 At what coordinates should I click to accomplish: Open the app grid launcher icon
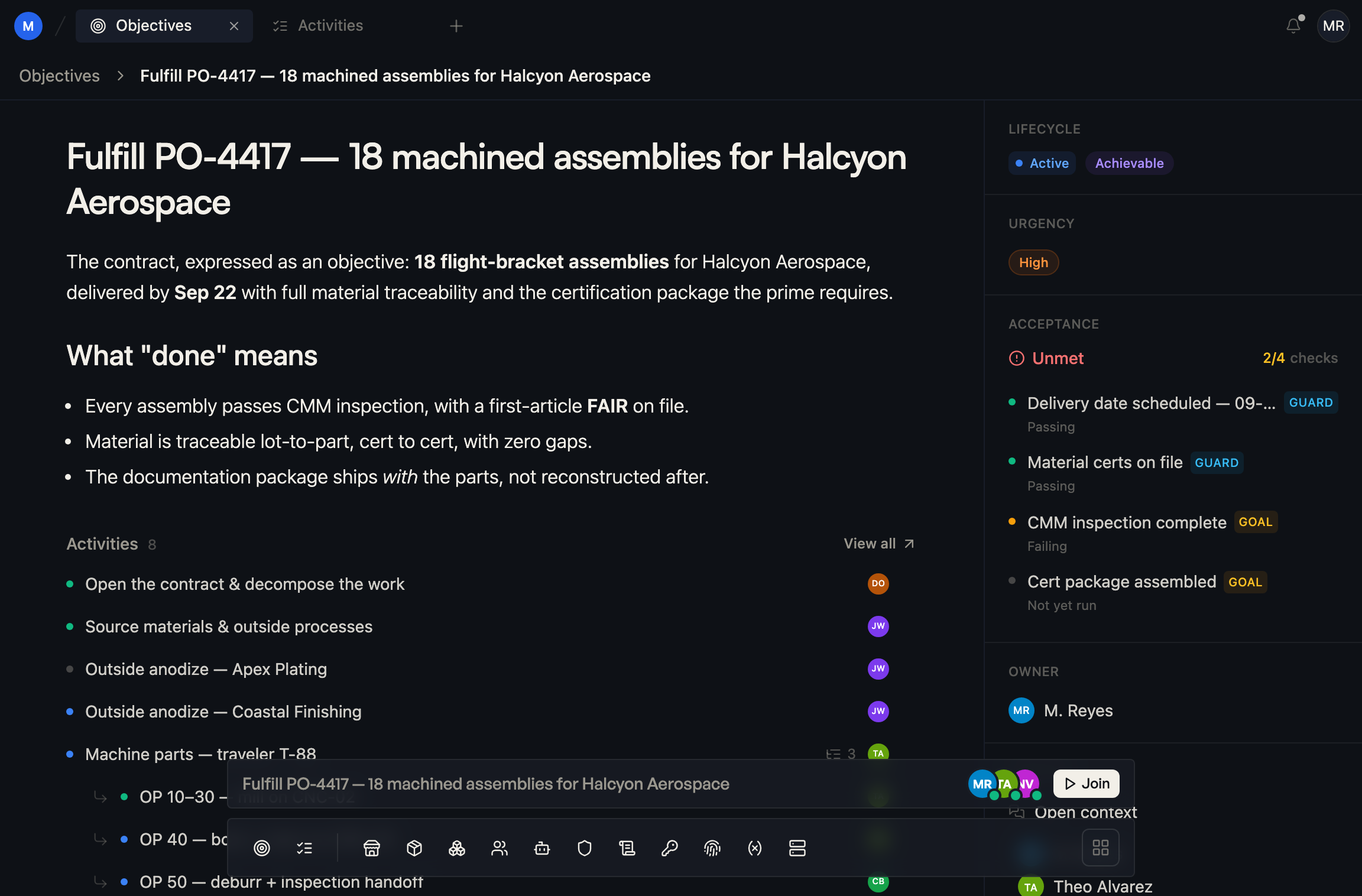1100,848
